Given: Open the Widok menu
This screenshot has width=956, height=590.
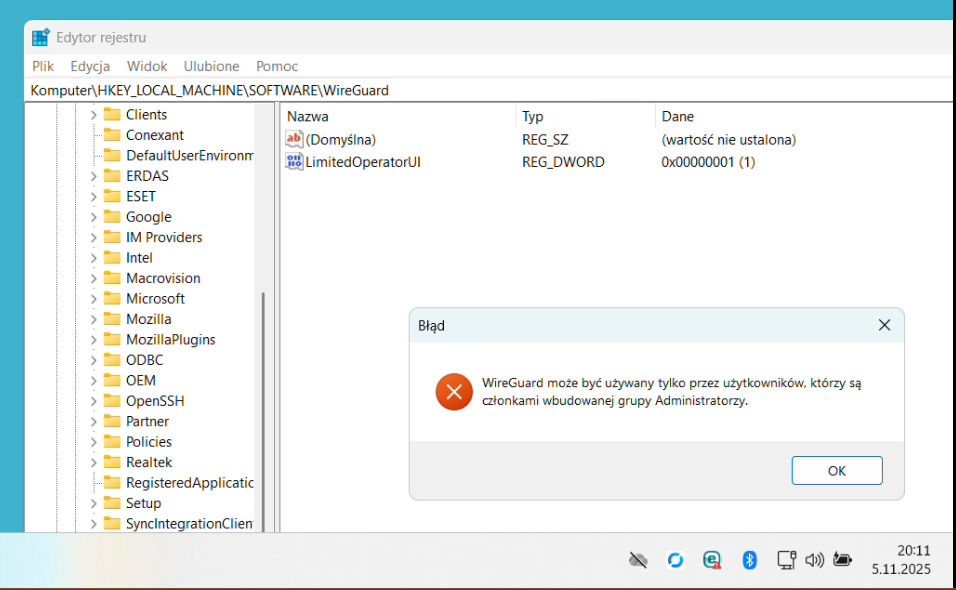Looking at the screenshot, I should 147,66.
